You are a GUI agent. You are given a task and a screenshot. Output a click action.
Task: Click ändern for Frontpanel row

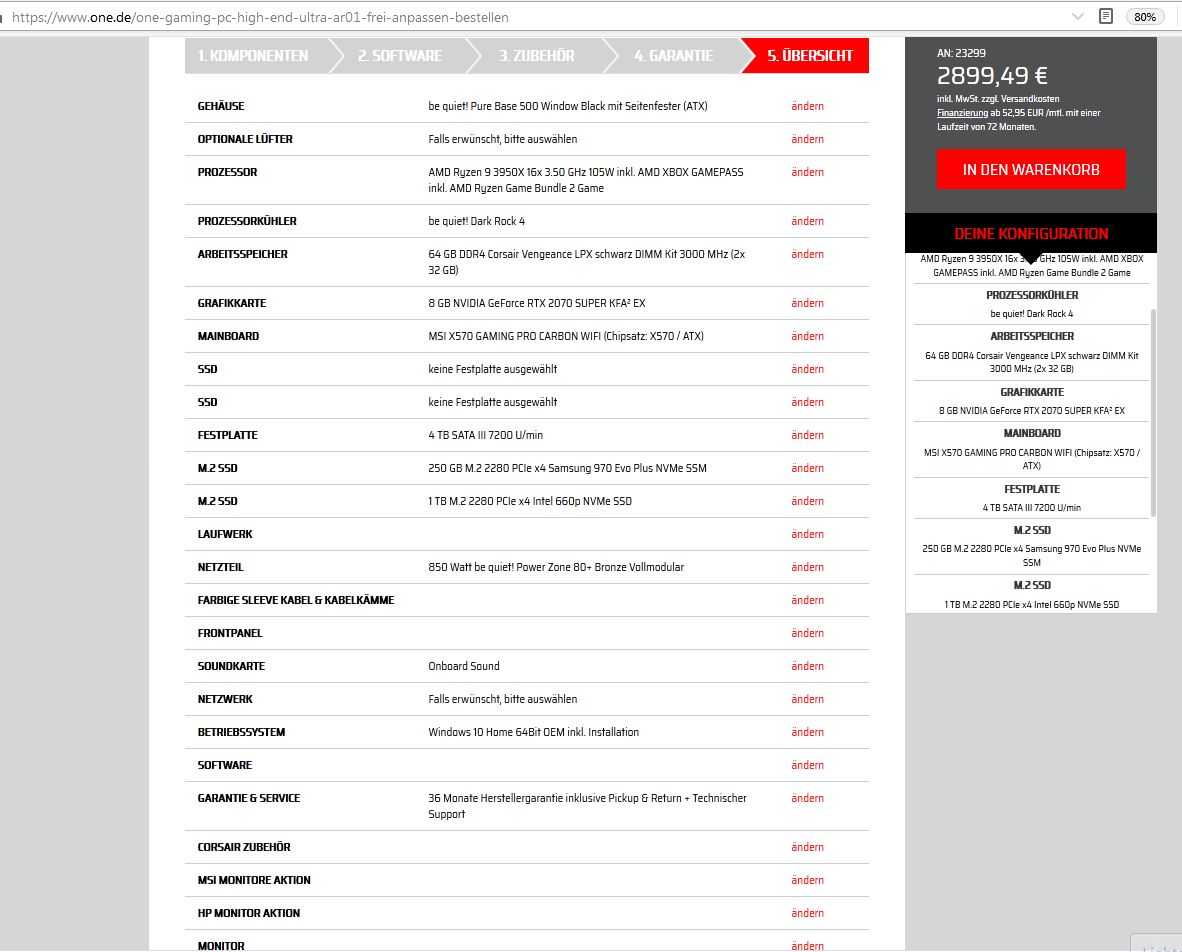tap(807, 634)
